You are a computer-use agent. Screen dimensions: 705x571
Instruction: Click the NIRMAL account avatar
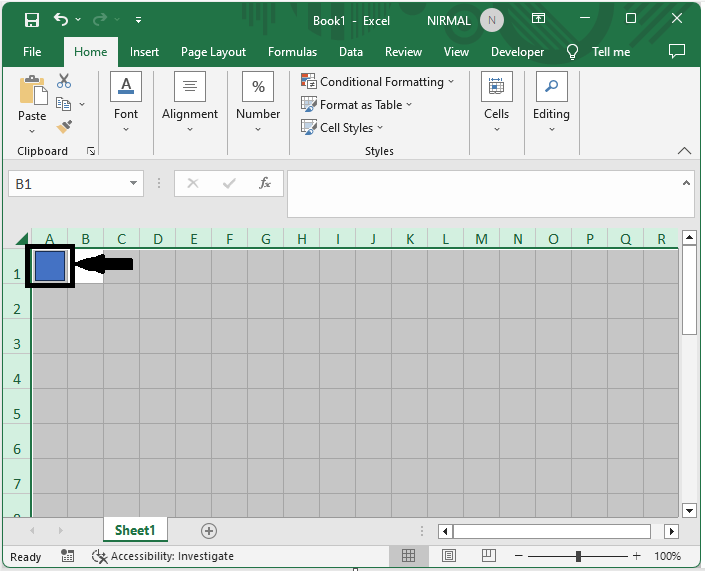[491, 20]
